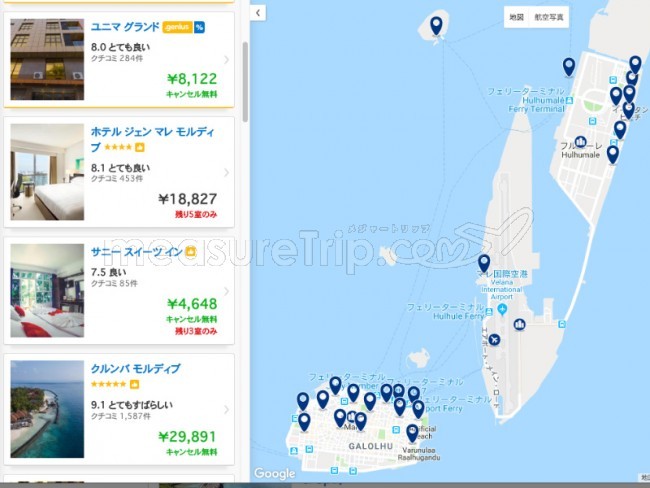Click pin near Artificial Beach
Image resolution: width=650 pixels, height=488 pixels.
coord(412,434)
